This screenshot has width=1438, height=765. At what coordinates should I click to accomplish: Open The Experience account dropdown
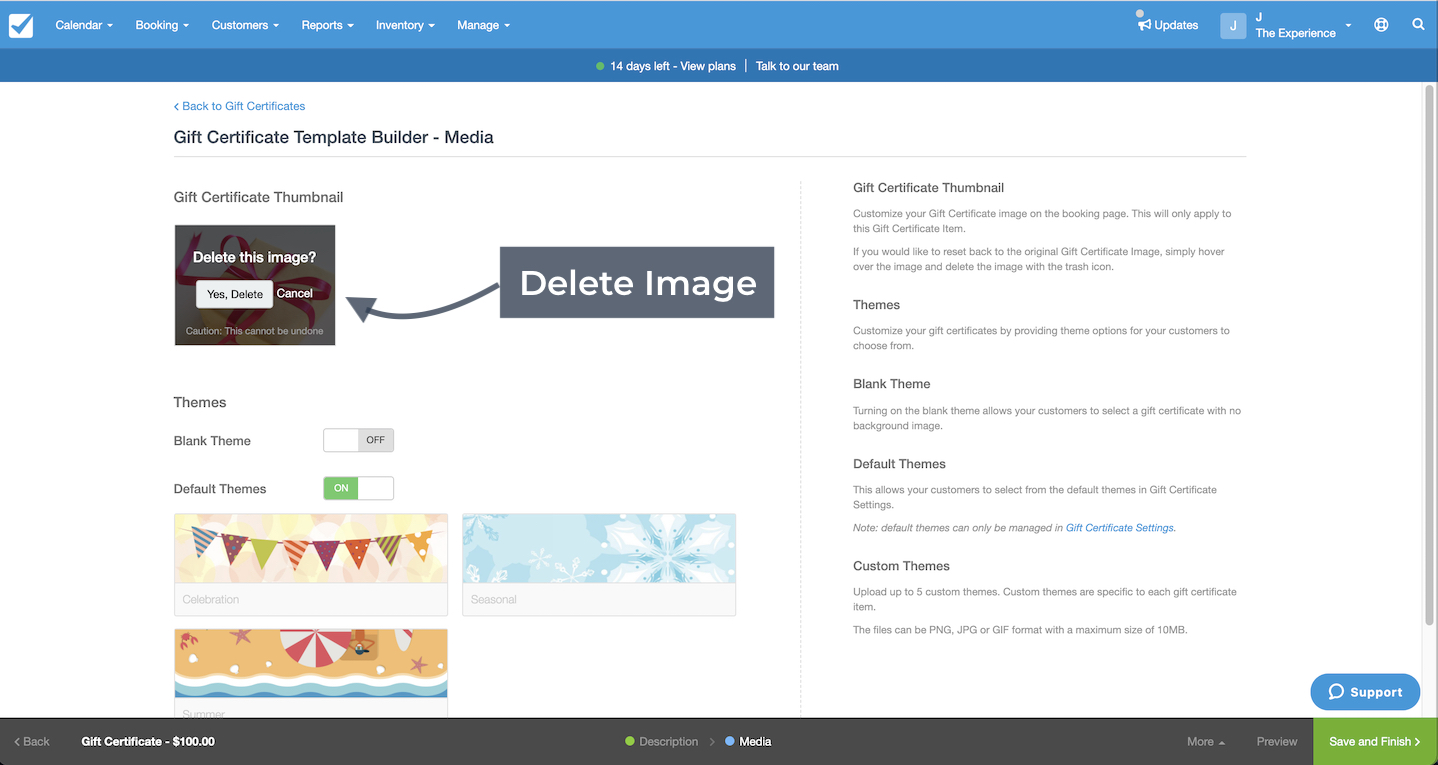[1303, 25]
